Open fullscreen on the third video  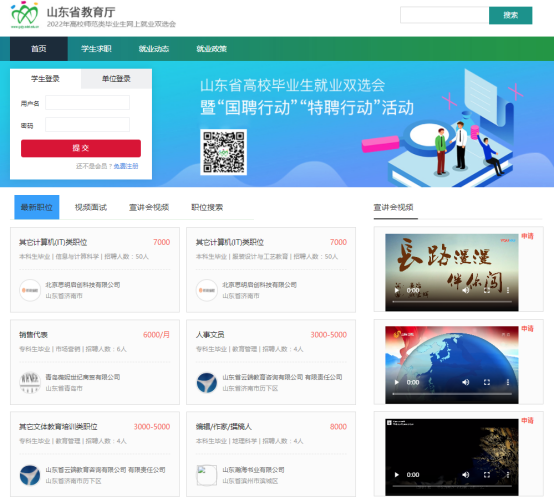pos(487,475)
